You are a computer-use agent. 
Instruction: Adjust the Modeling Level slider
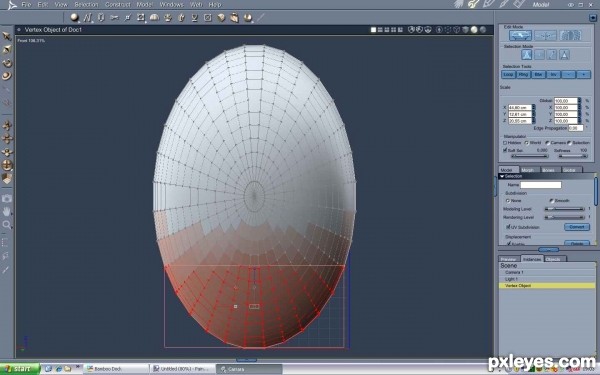[564, 209]
